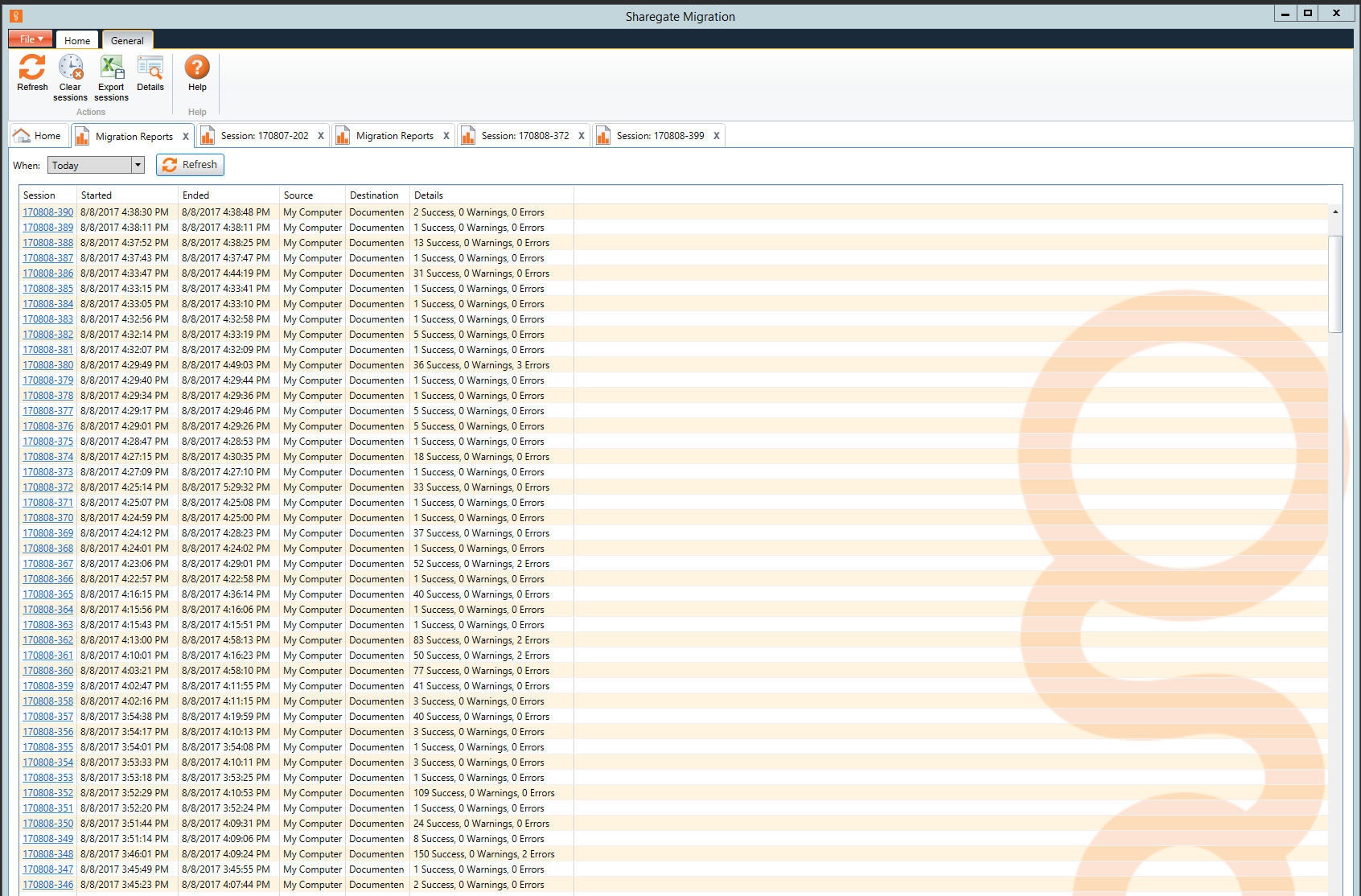Sort by the Started column header
Screen dimensions: 1361x896
coord(127,195)
